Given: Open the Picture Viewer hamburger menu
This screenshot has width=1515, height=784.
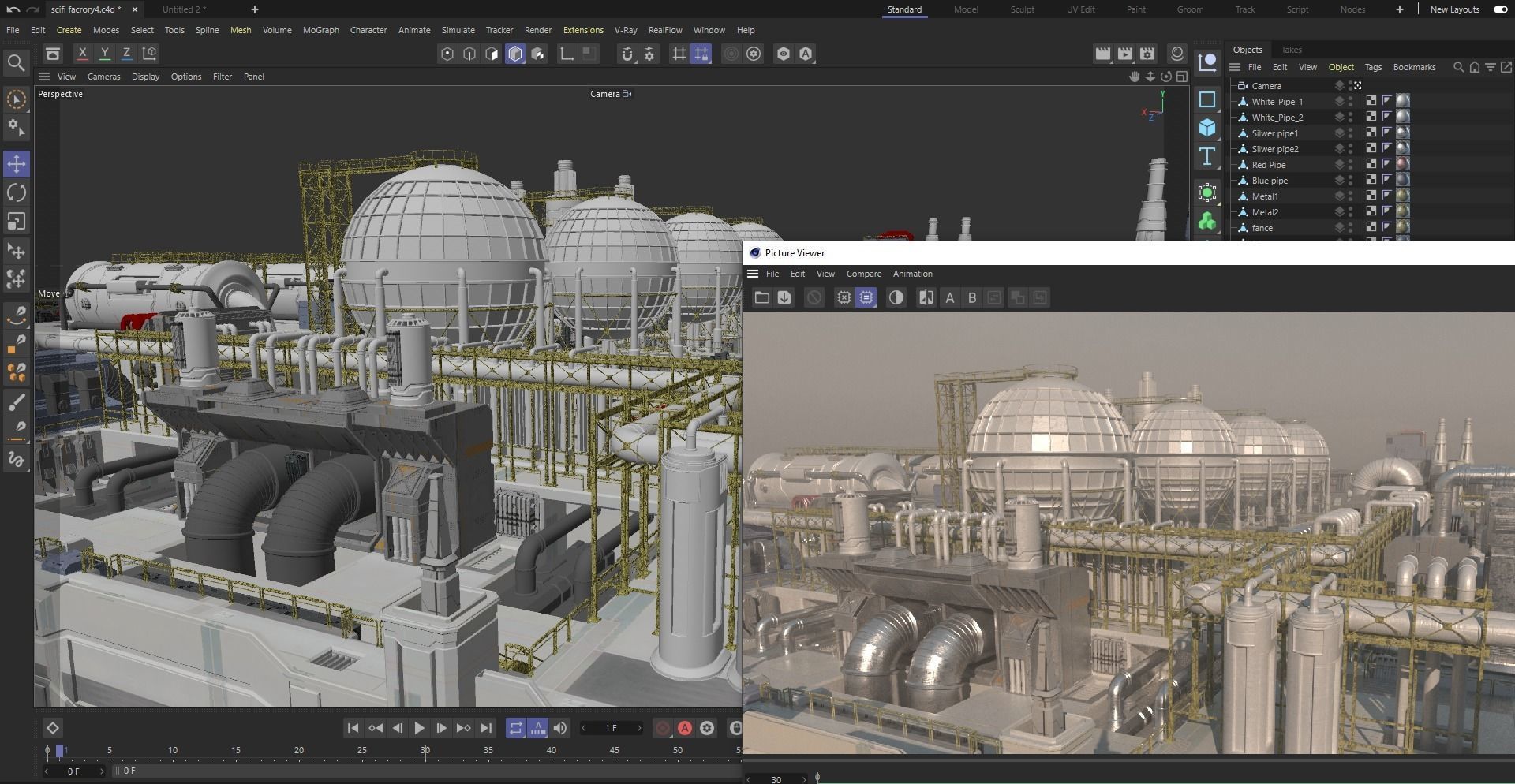Looking at the screenshot, I should coord(753,274).
